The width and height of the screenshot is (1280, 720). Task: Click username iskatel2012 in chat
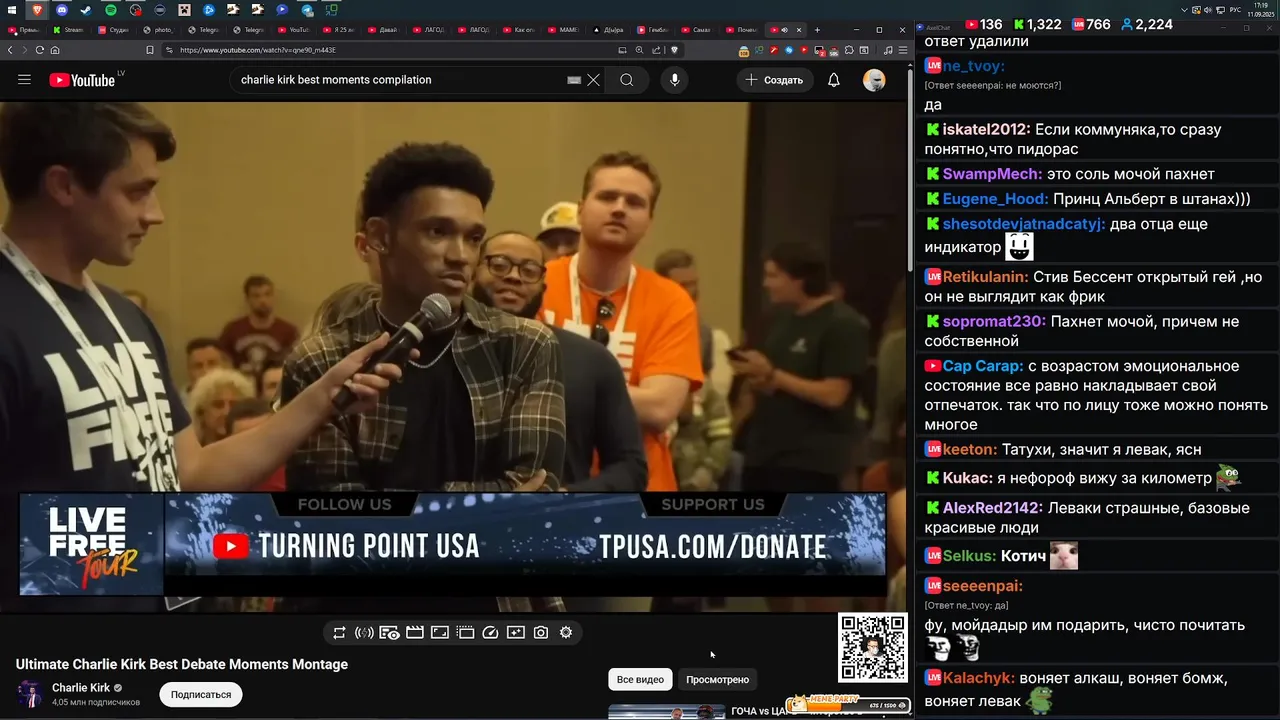[x=985, y=129]
